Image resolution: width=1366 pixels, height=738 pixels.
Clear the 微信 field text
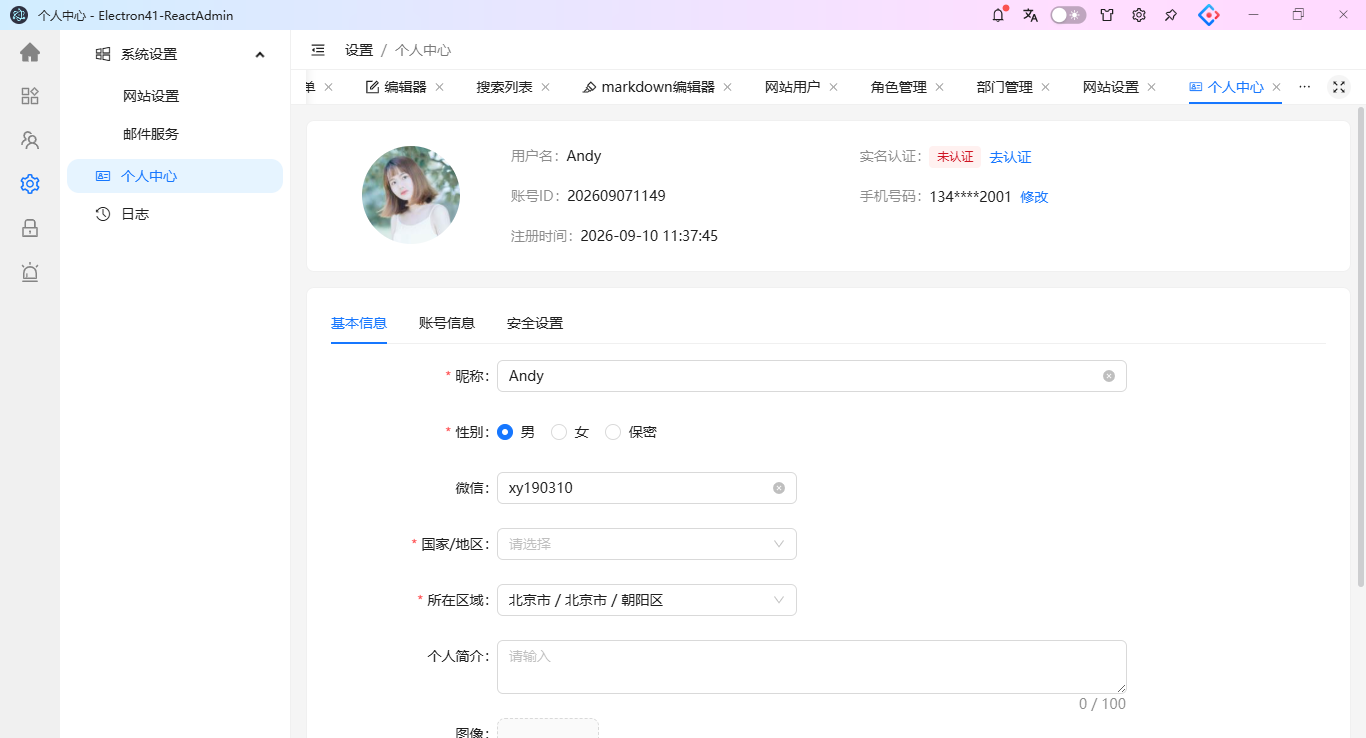tap(779, 488)
